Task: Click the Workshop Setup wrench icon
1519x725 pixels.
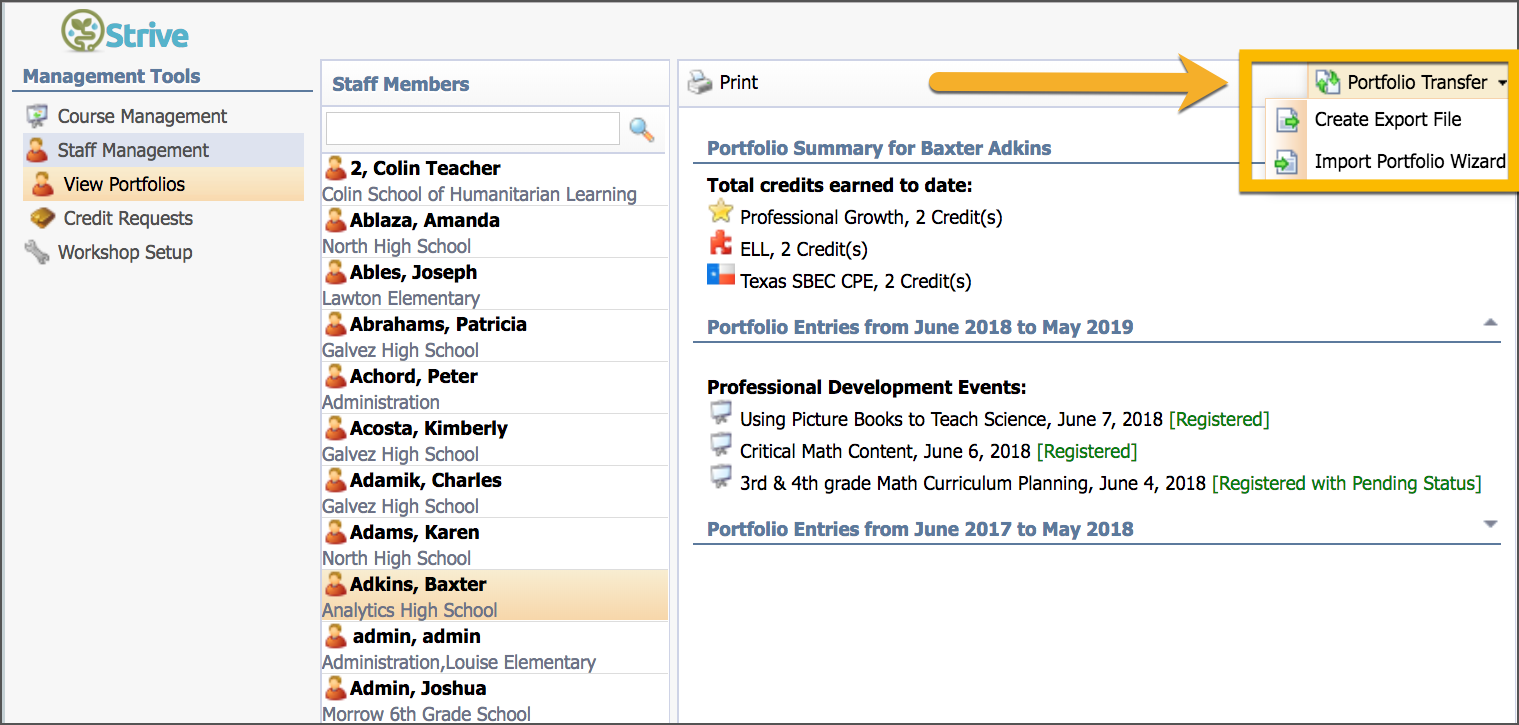Action: point(37,252)
